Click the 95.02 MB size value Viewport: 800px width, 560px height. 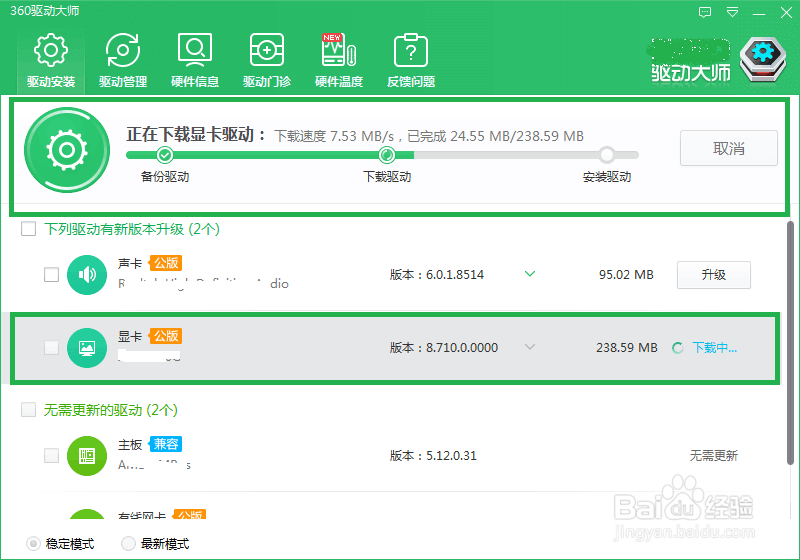[x=626, y=275]
